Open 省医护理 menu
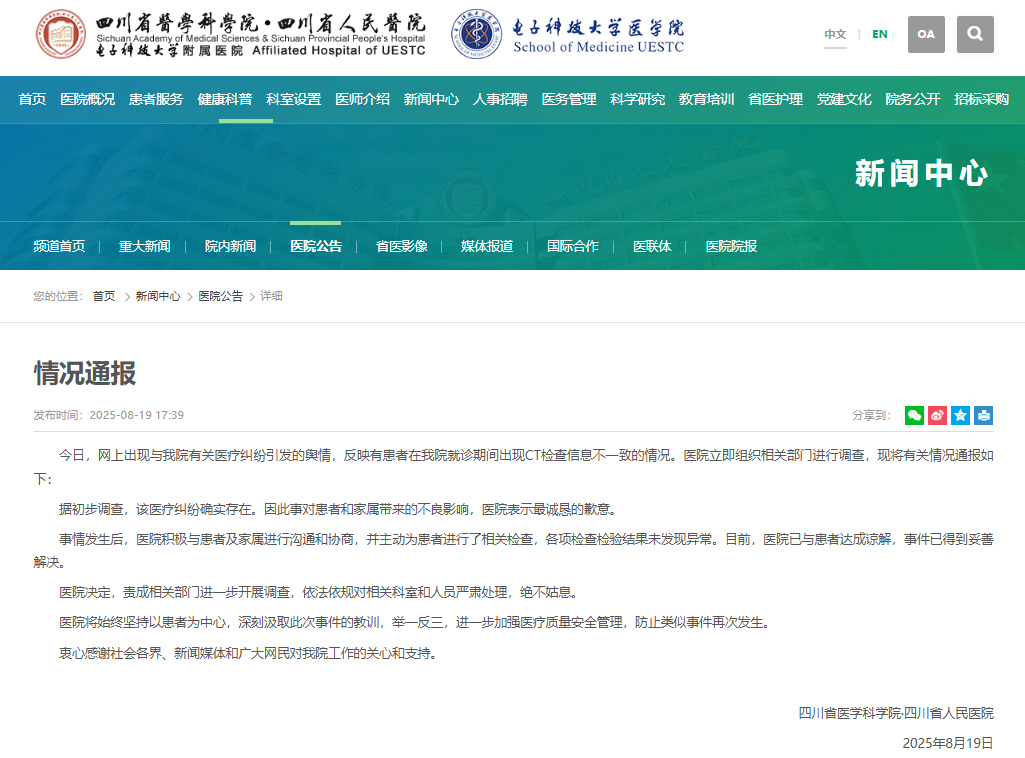The height and width of the screenshot is (758, 1025). [x=775, y=99]
